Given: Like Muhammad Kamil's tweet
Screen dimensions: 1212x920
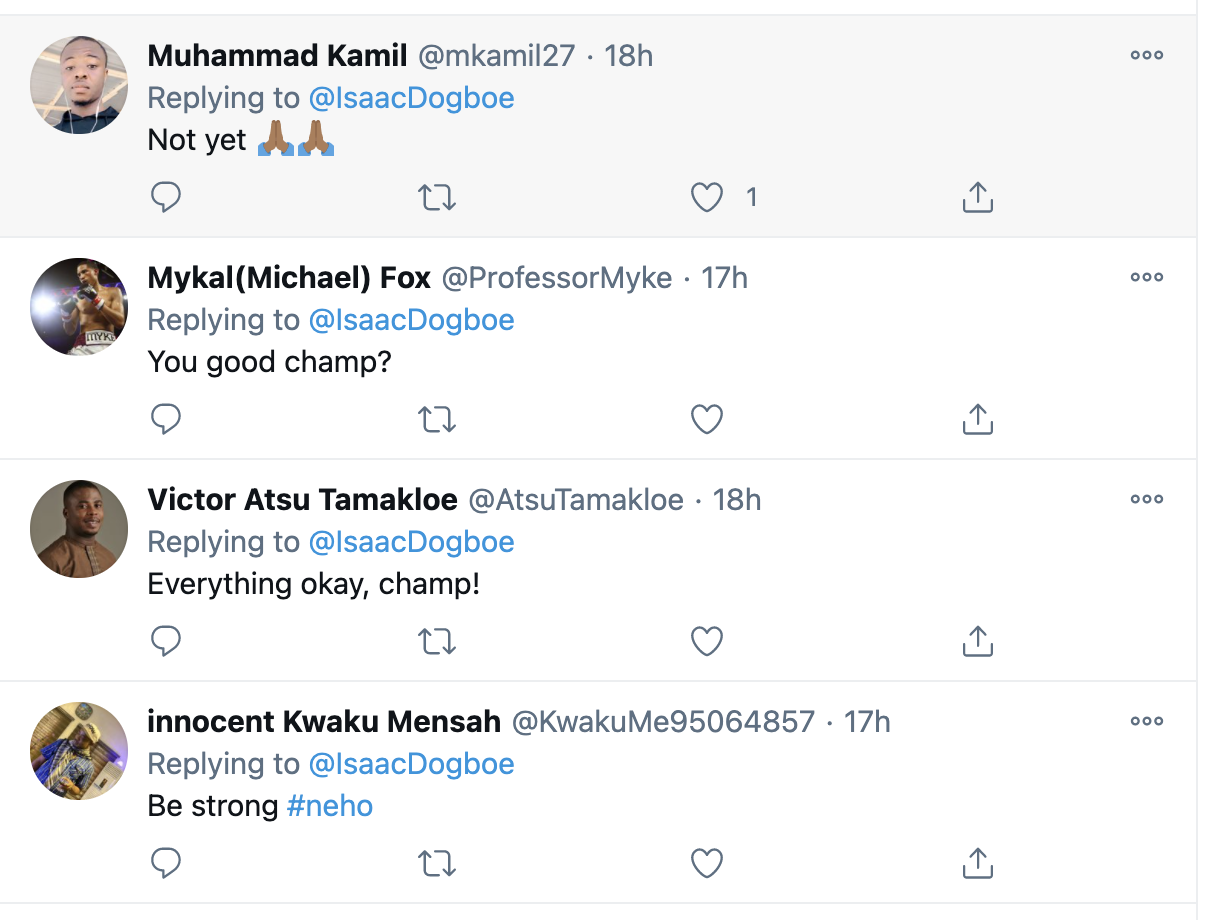Looking at the screenshot, I should click(x=707, y=198).
